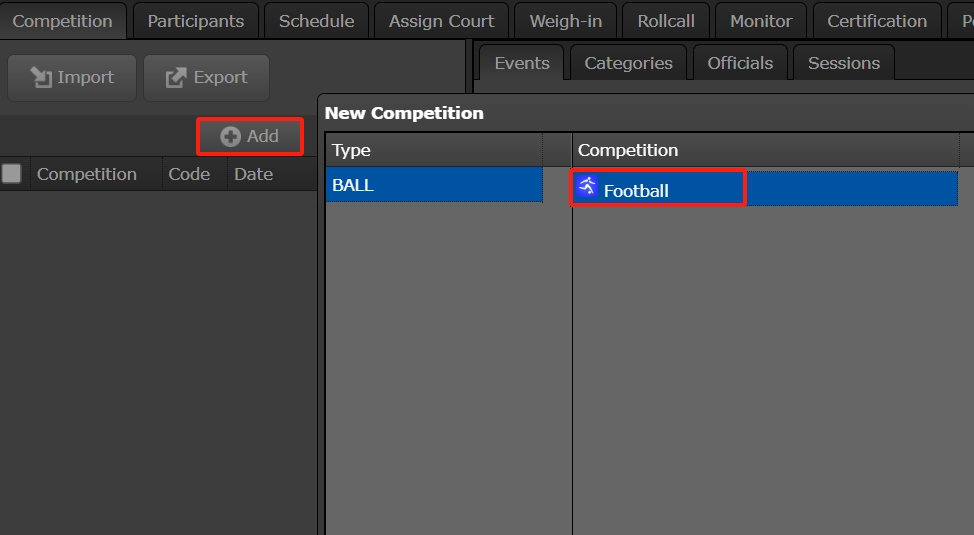Go to the Assign Court tab
Viewport: 974px width, 535px height.
click(x=441, y=21)
